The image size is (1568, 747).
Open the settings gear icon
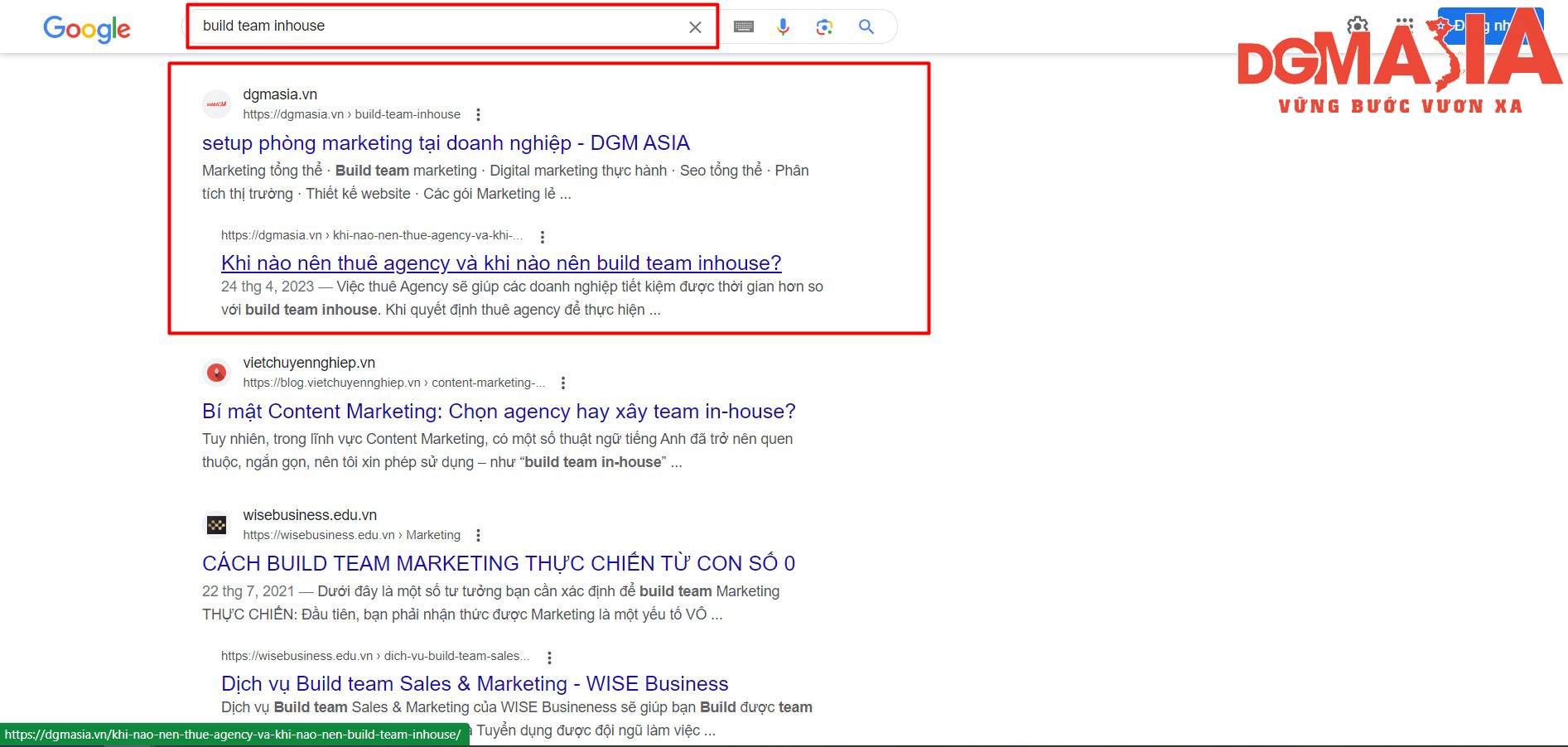[1358, 26]
